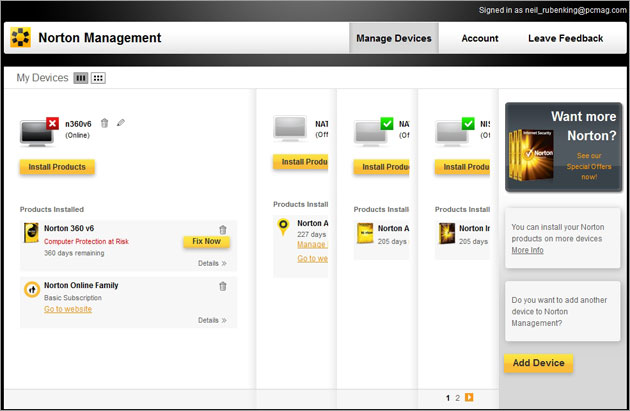Click Install Products for n360v6

[57, 167]
